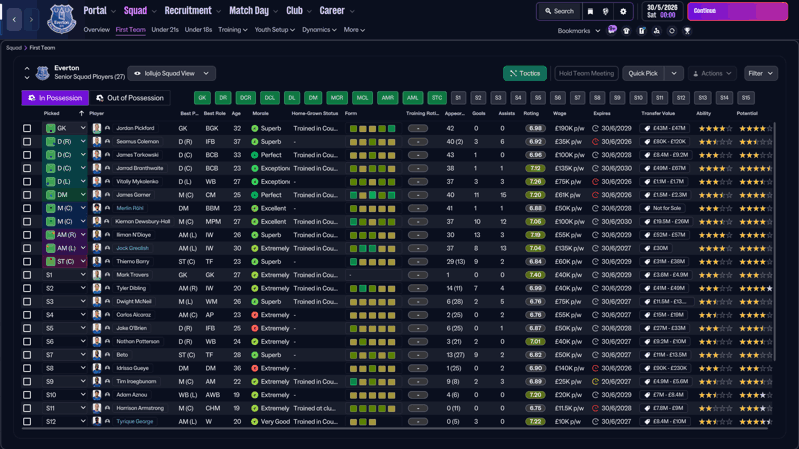Go back using the left arrow
This screenshot has height=449, width=799.
pyautogui.click(x=14, y=19)
